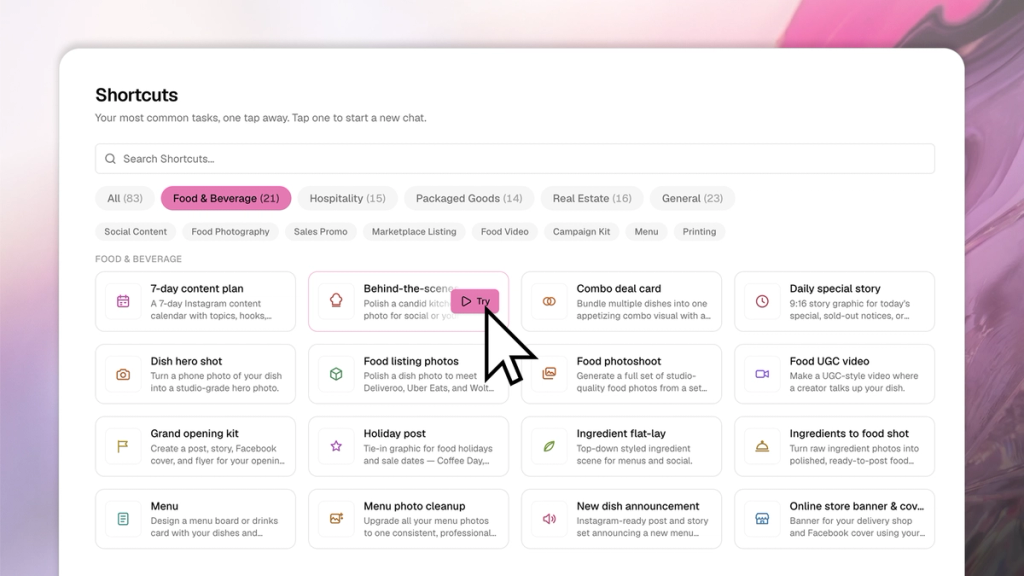Click the overlapping circles icon on Combo deal card

549,301
